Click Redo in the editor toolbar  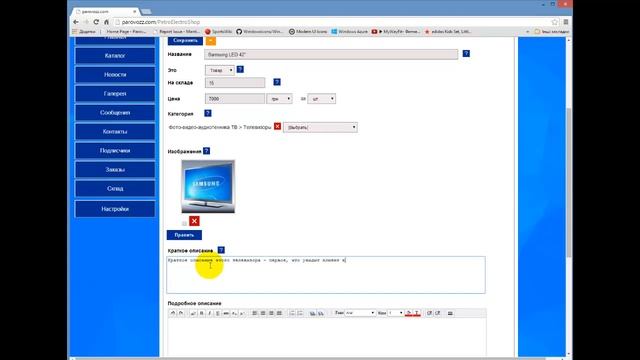pyautogui.click(x=181, y=313)
